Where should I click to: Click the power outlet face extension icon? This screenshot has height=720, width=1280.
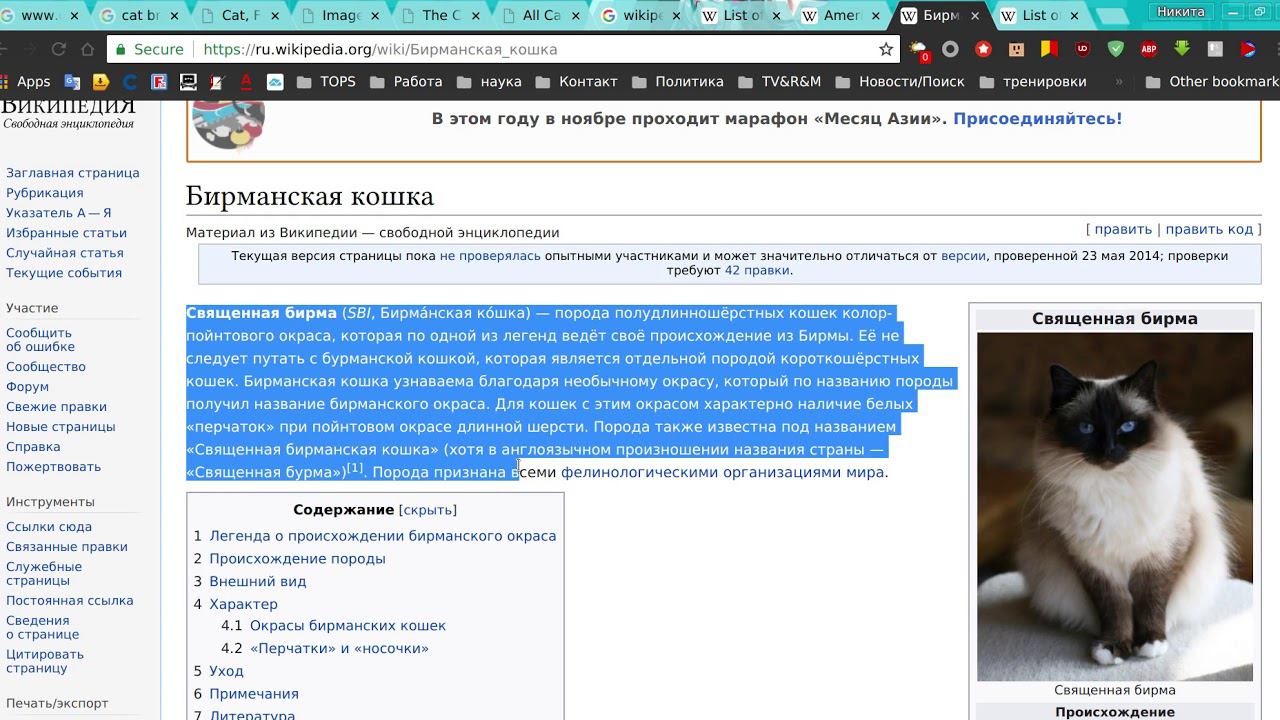1016,49
